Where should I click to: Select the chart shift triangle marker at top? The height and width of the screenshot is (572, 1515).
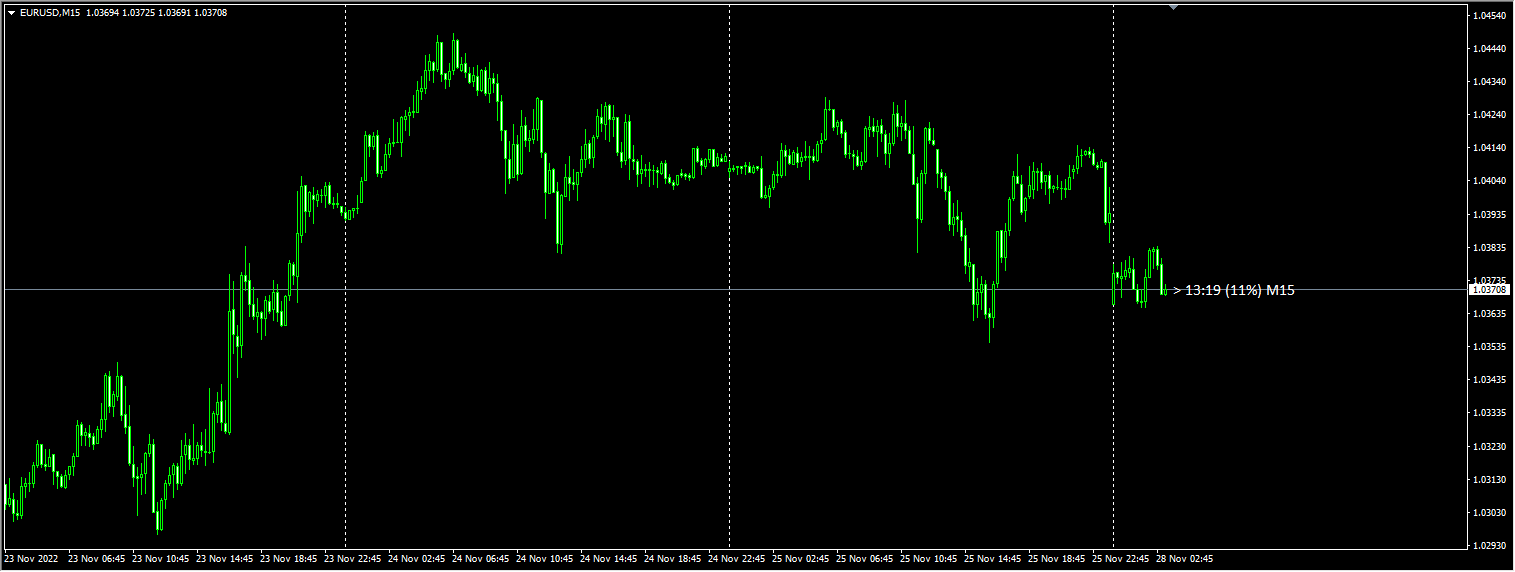point(1174,7)
